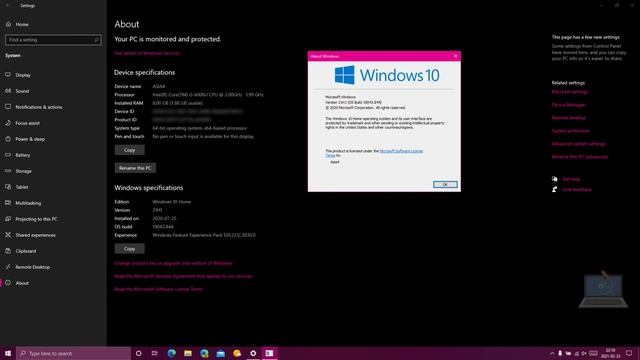Show hidden icons in the system tray
This screenshot has width=640, height=360.
[552, 353]
